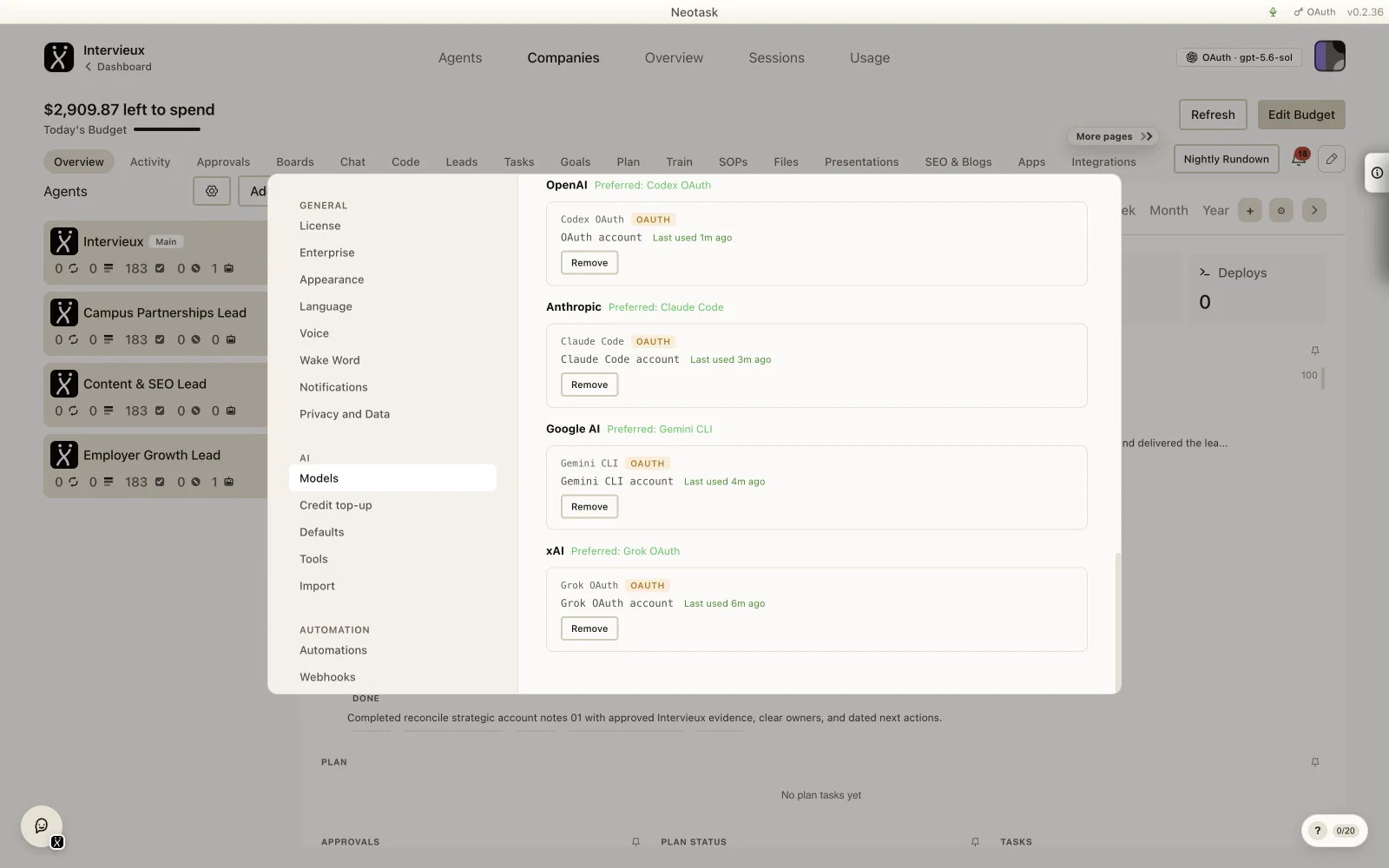The width and height of the screenshot is (1389, 868).
Task: Remove the Claude Code account
Action: (x=589, y=385)
